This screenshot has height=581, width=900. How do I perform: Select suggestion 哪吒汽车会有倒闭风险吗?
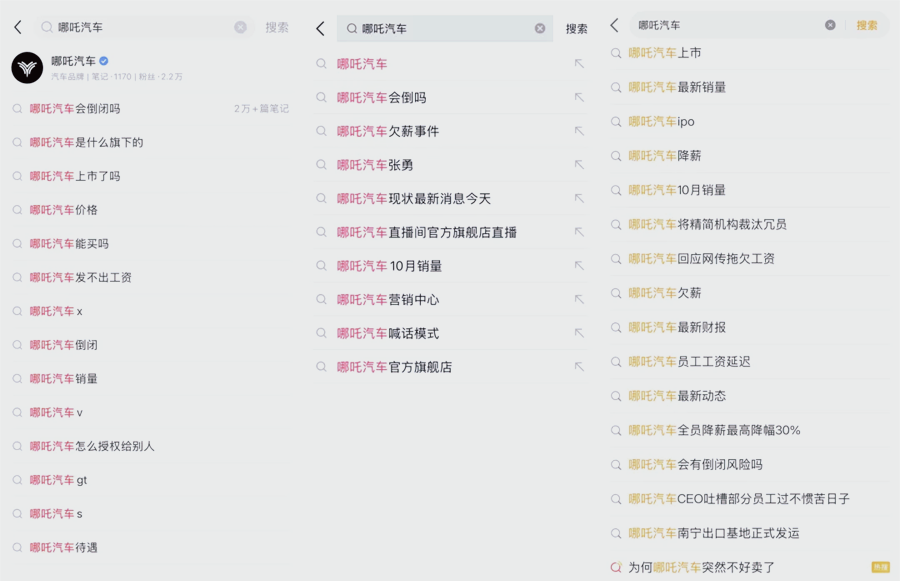[696, 464]
